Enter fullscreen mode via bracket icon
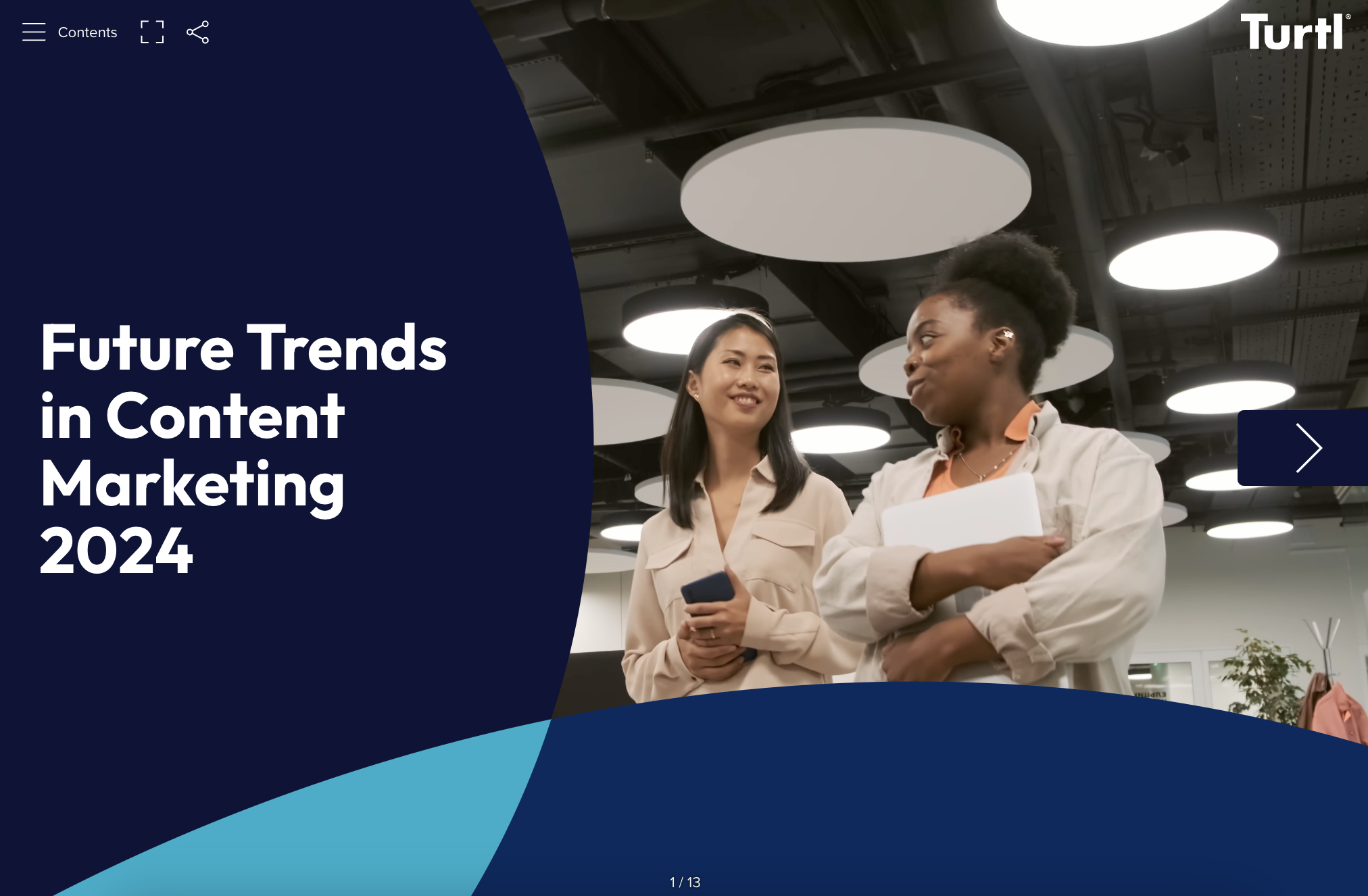The image size is (1368, 896). (152, 32)
